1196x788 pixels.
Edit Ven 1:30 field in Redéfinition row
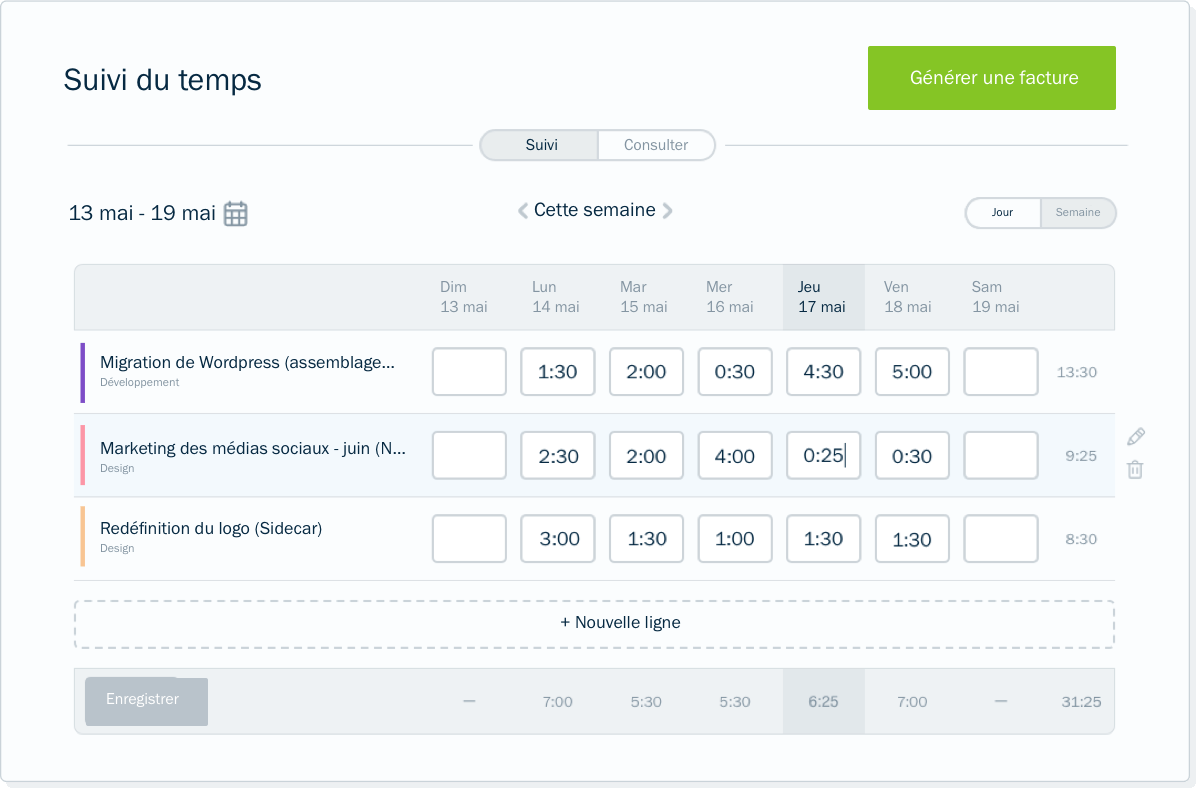point(912,539)
